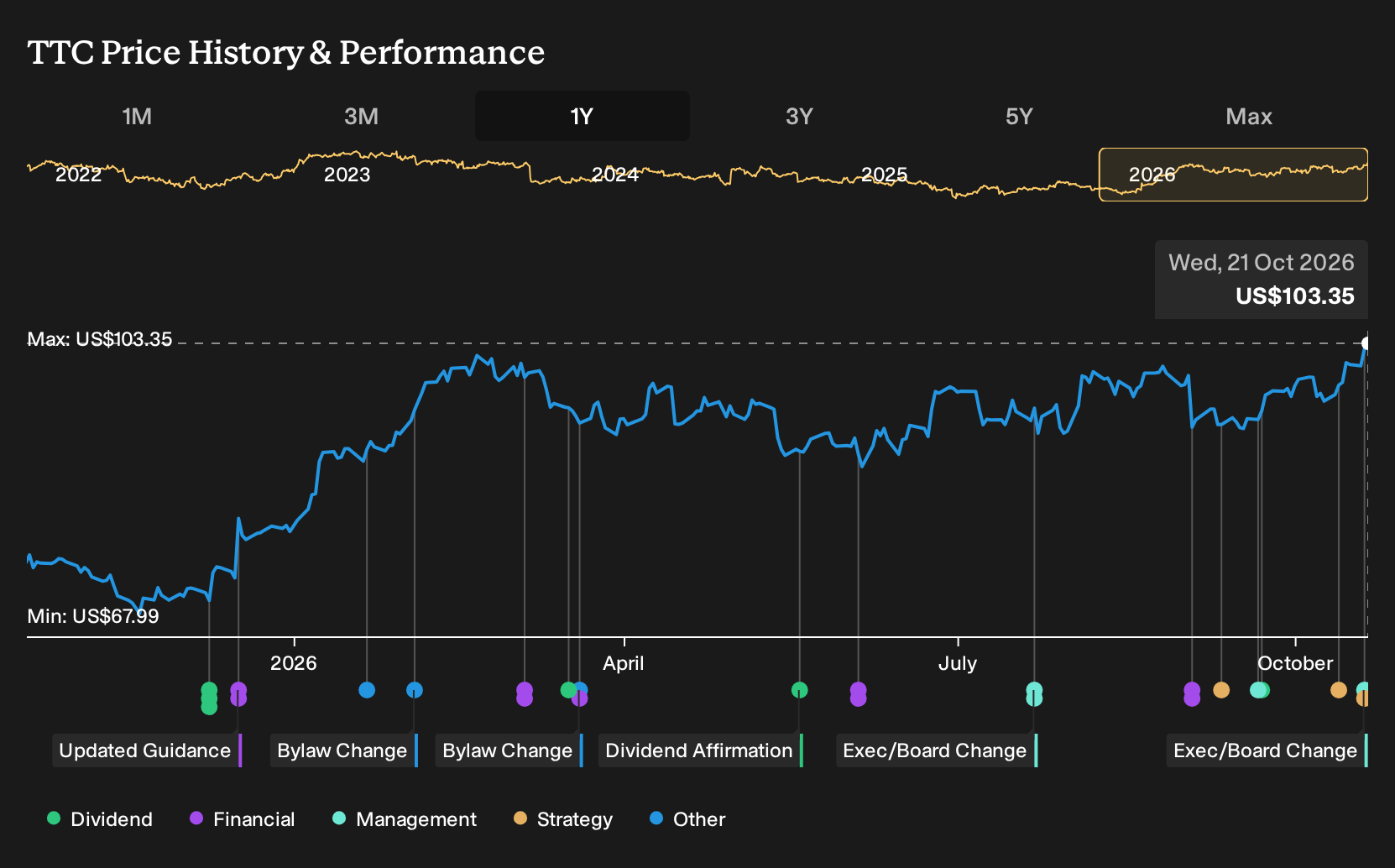Screen dimensions: 1395x868
Task: Open the Bylaw Change label beside Dividend Affirmation
Action: coord(509,750)
